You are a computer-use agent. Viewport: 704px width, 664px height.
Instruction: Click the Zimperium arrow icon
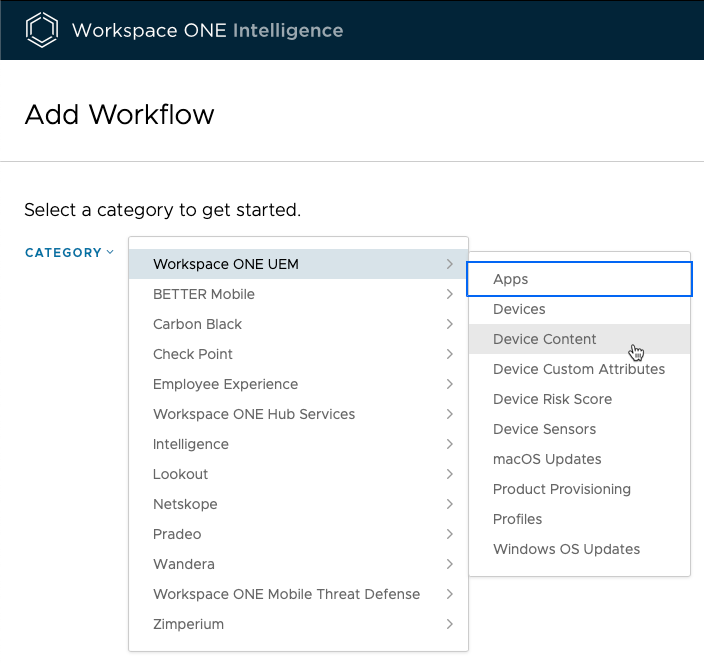450,624
